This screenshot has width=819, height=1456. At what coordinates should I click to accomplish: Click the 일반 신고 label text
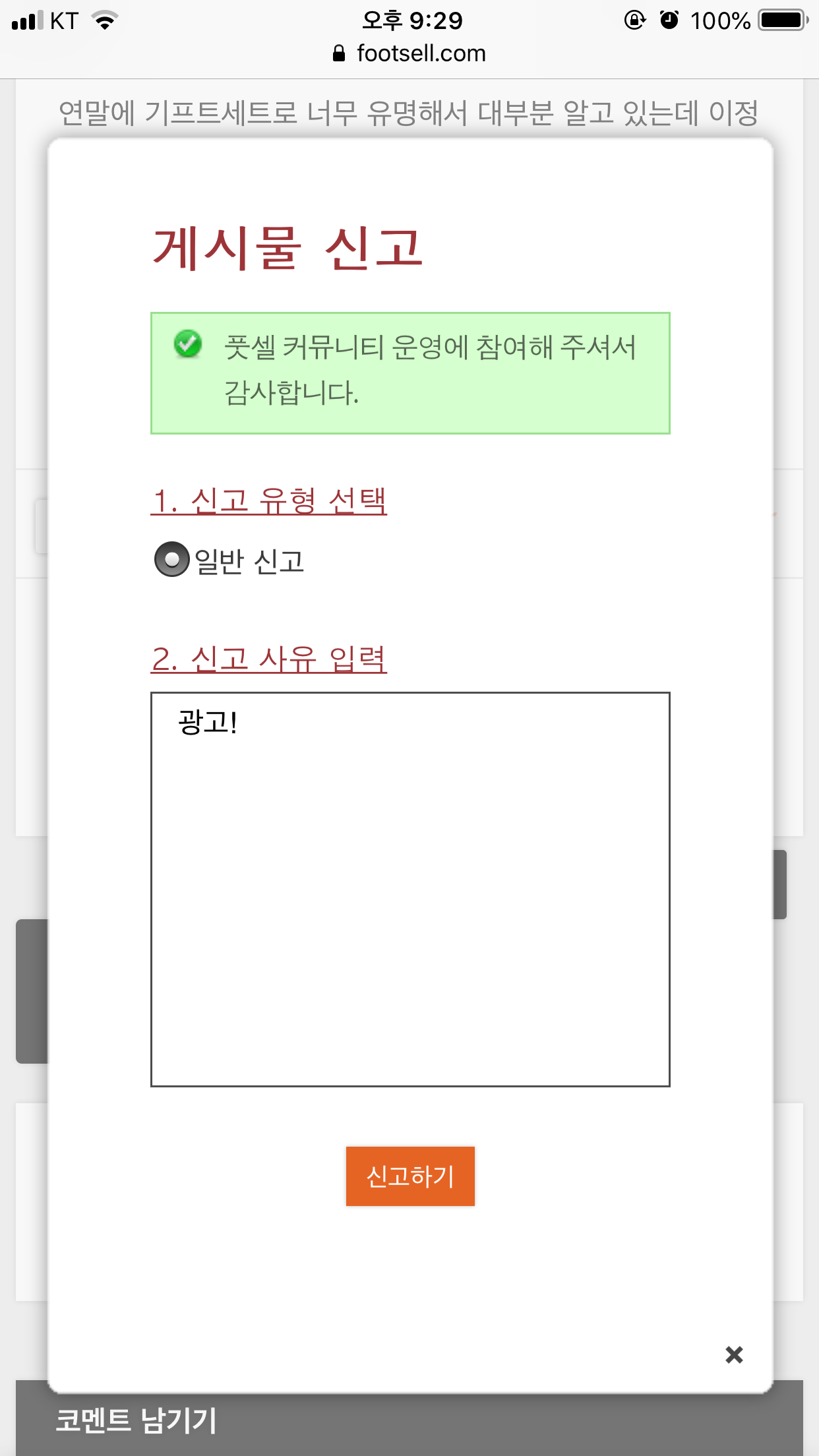(x=249, y=562)
